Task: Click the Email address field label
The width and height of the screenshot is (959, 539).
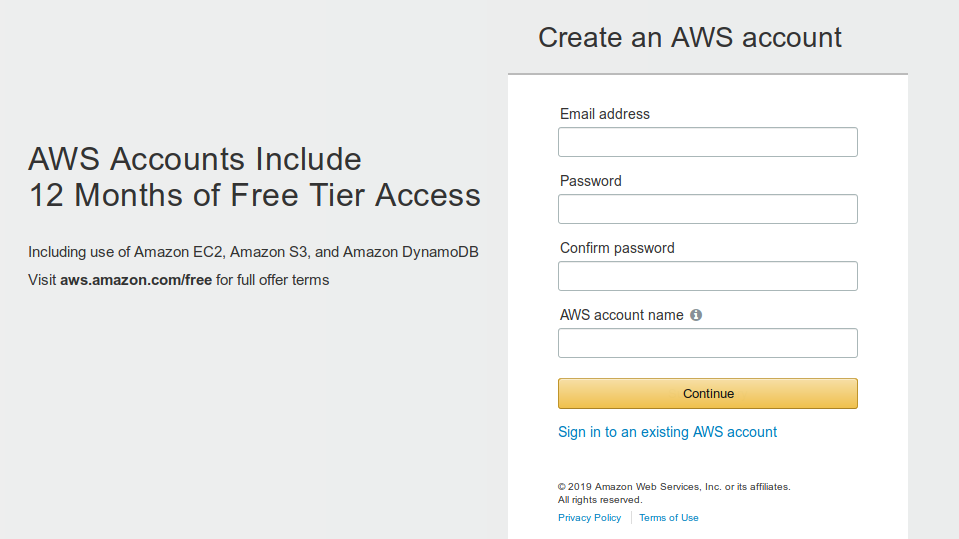Action: click(605, 114)
